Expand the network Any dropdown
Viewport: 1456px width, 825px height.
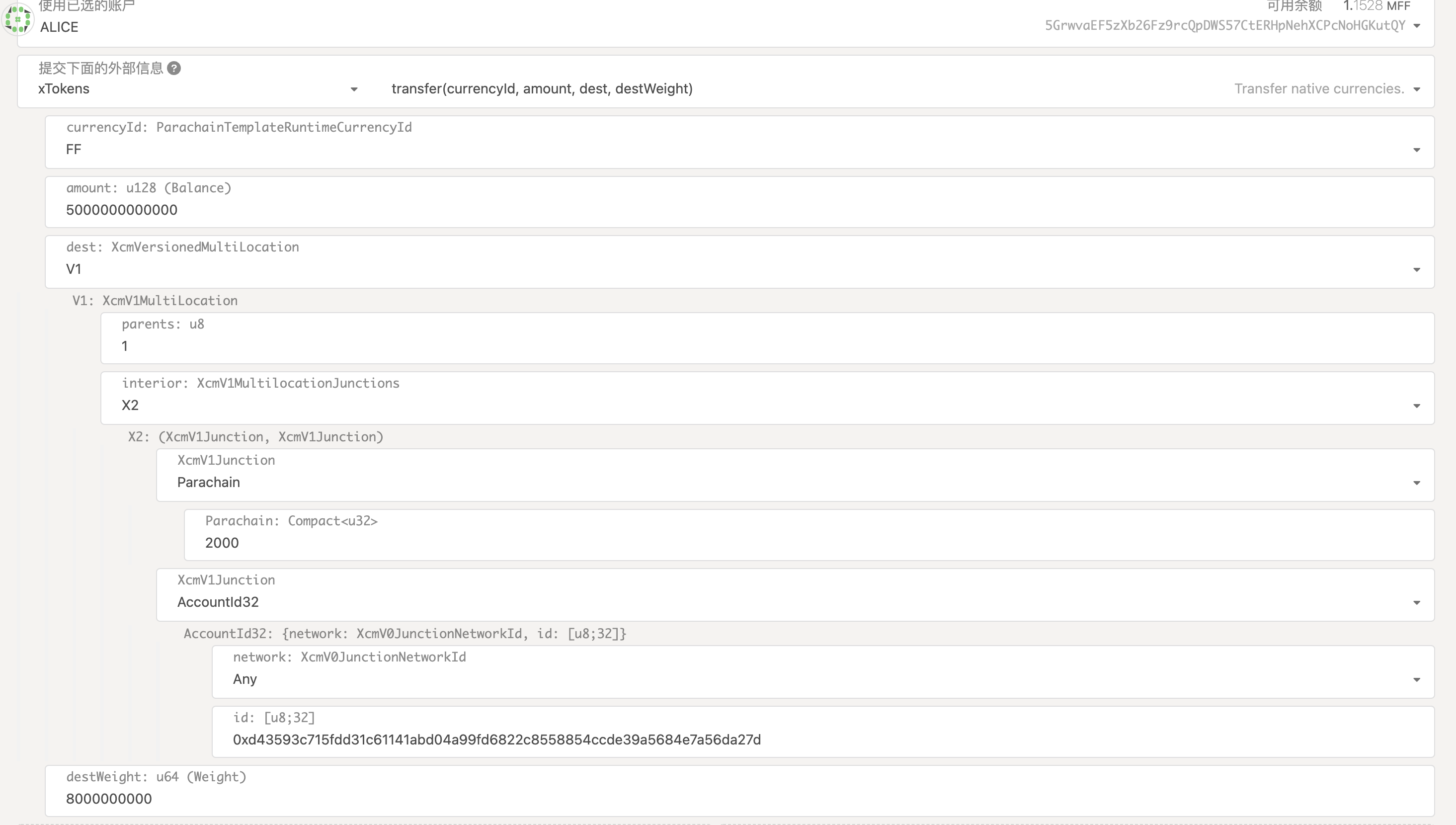pyautogui.click(x=1416, y=679)
